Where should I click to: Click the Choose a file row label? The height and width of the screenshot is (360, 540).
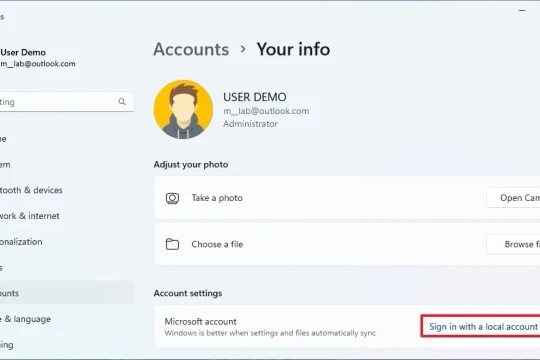click(x=217, y=244)
